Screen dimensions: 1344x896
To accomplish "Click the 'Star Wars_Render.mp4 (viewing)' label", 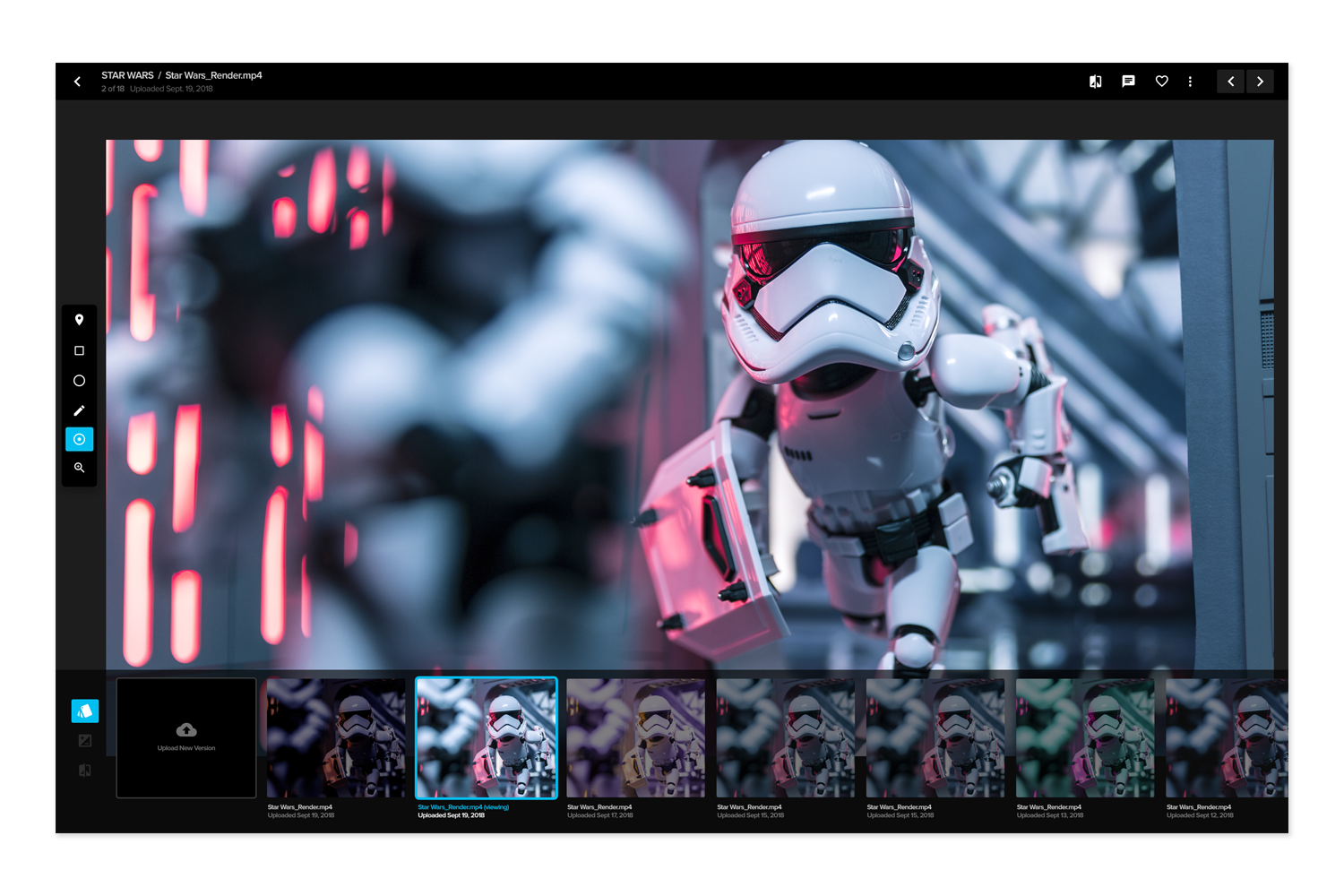I will 463,807.
